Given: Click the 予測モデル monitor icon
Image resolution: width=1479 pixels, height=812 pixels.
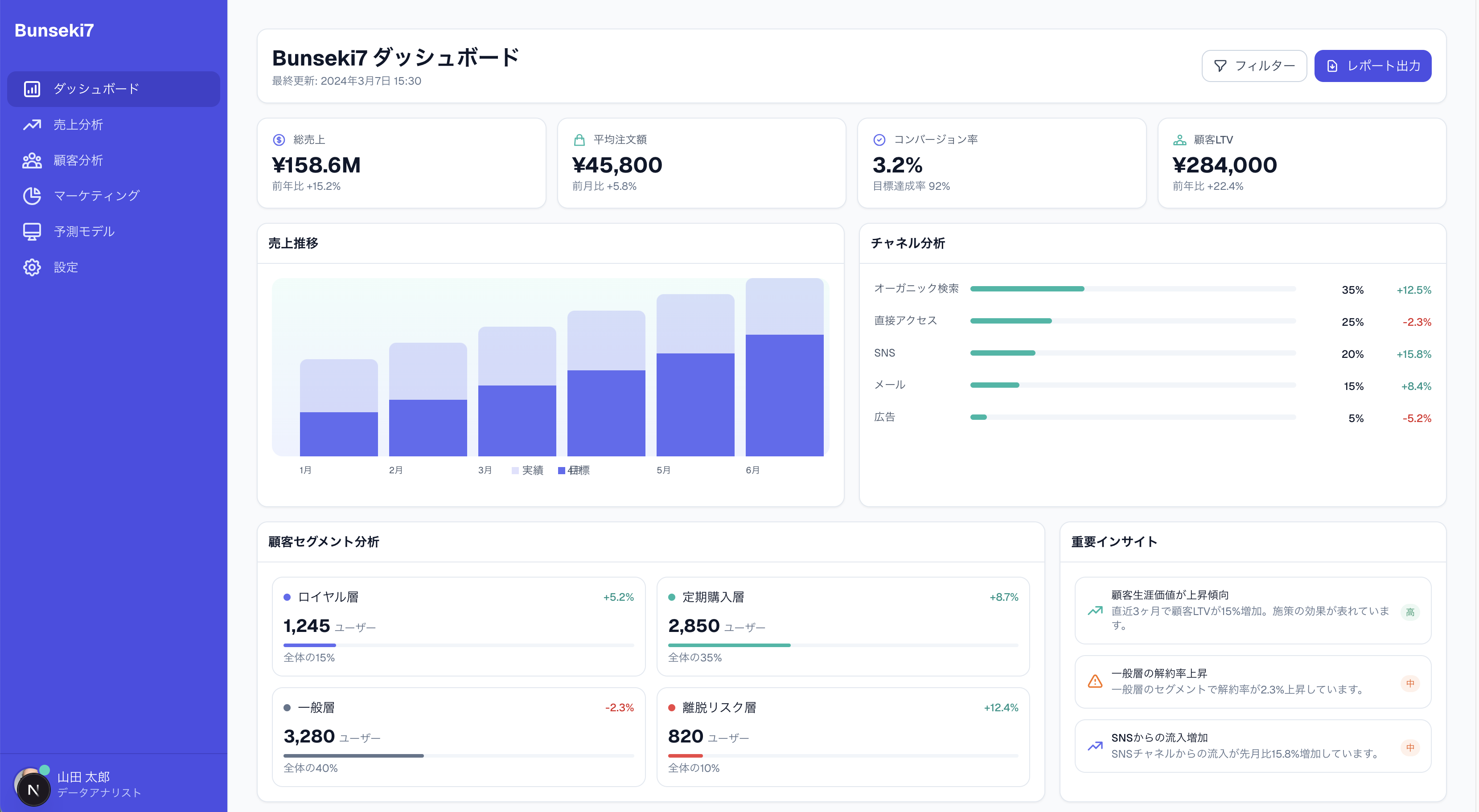Looking at the screenshot, I should coord(32,231).
